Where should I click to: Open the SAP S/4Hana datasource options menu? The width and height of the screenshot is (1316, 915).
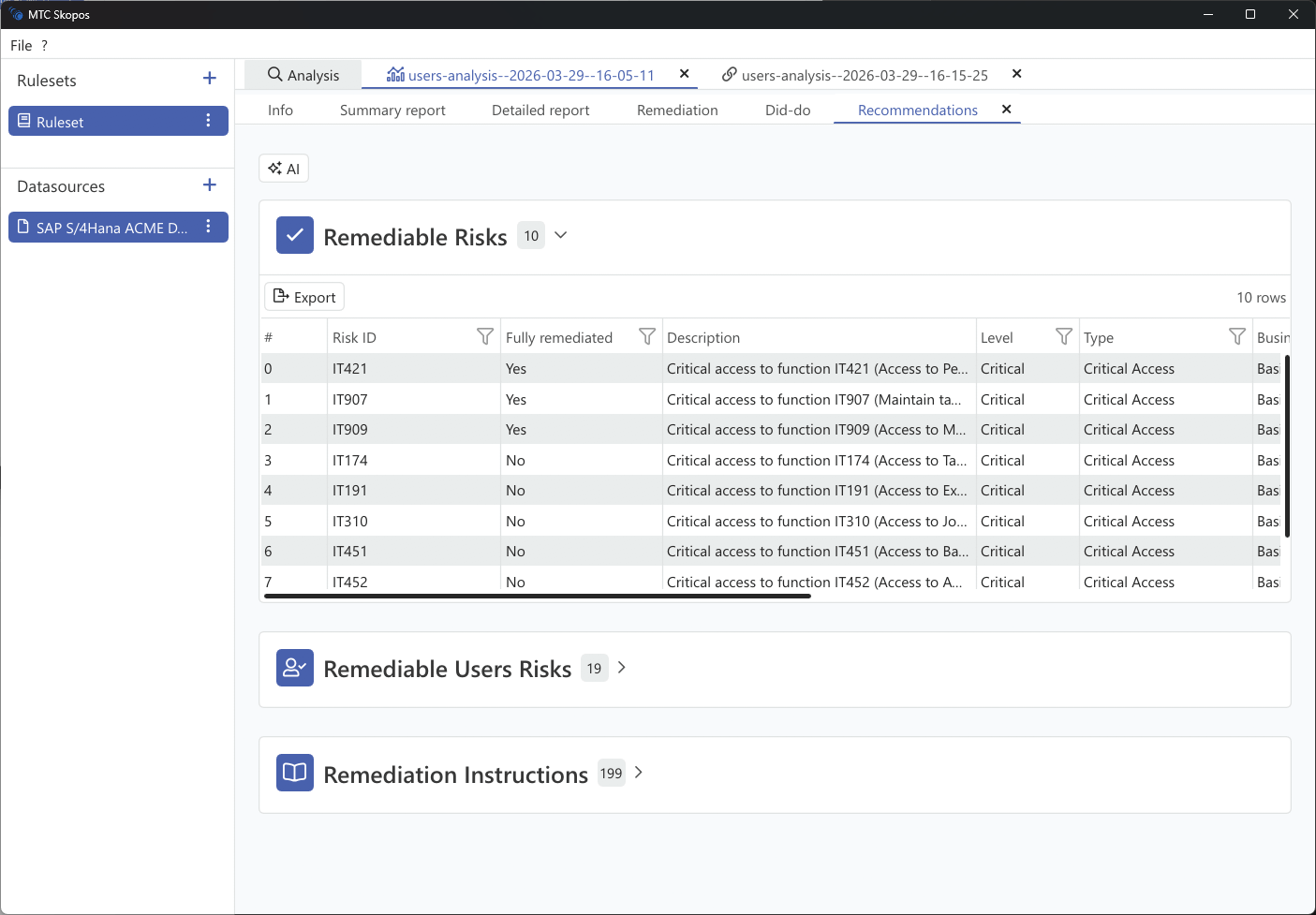click(208, 227)
